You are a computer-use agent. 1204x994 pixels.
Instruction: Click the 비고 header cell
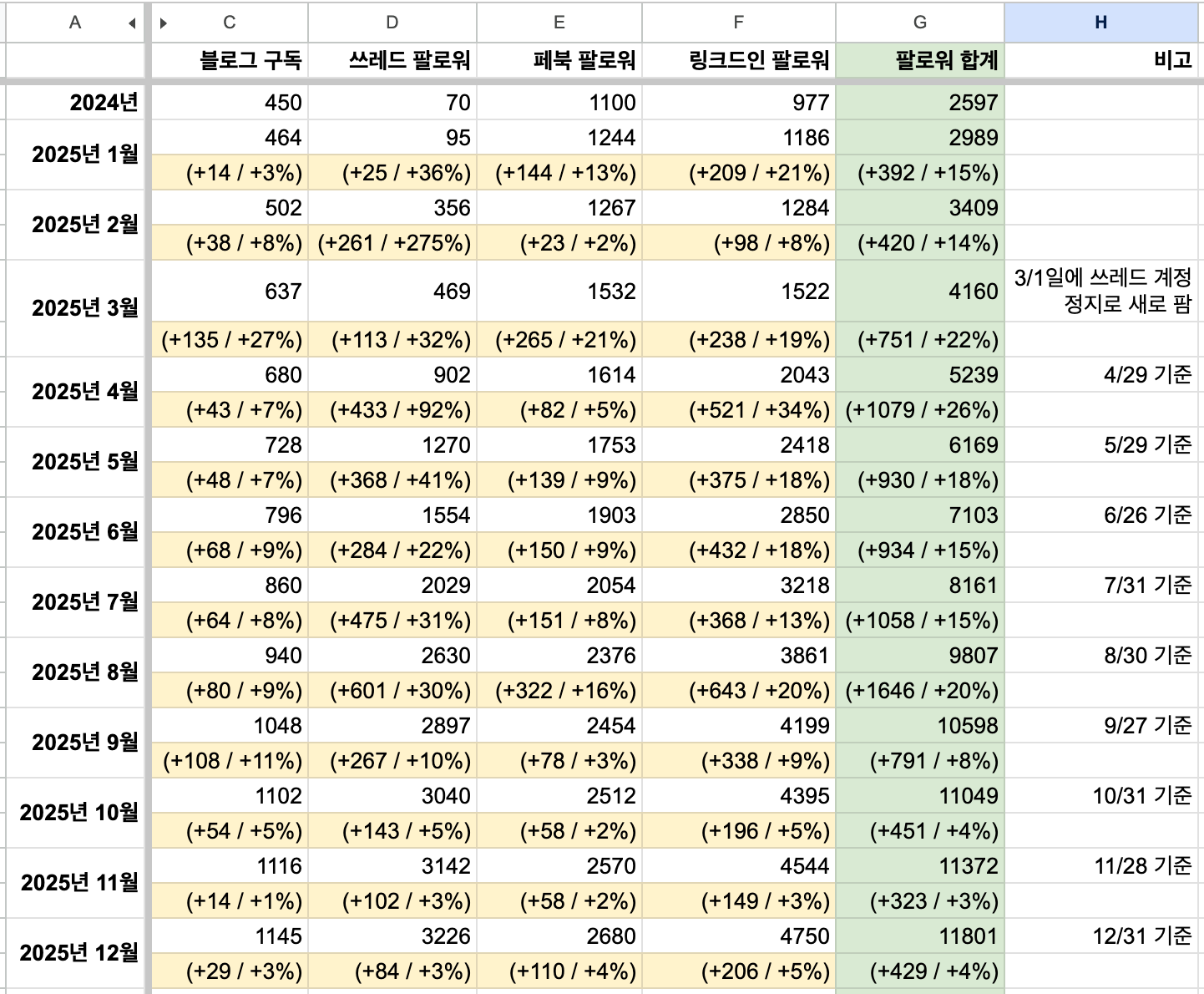click(1100, 60)
